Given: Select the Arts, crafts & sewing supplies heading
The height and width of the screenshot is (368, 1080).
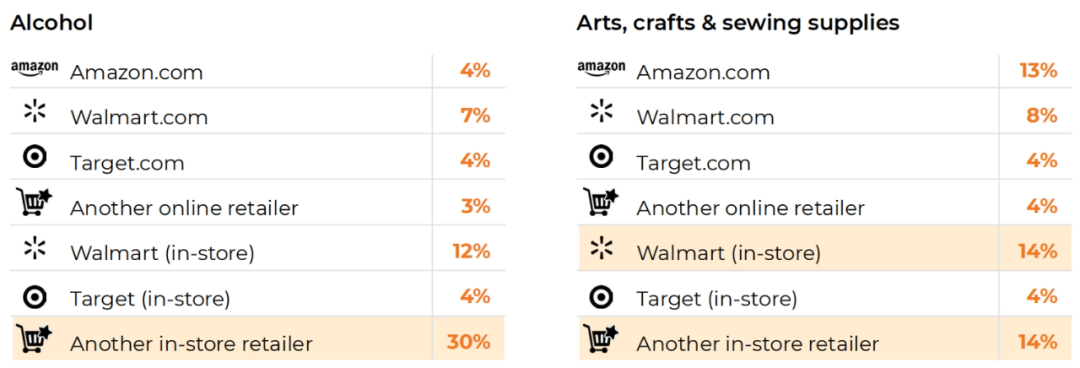Looking at the screenshot, I should point(738,23).
